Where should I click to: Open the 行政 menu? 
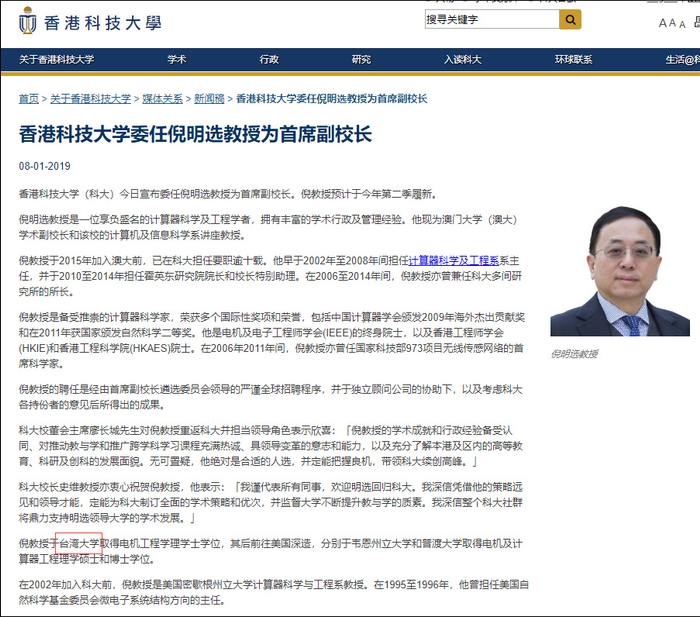click(x=269, y=59)
